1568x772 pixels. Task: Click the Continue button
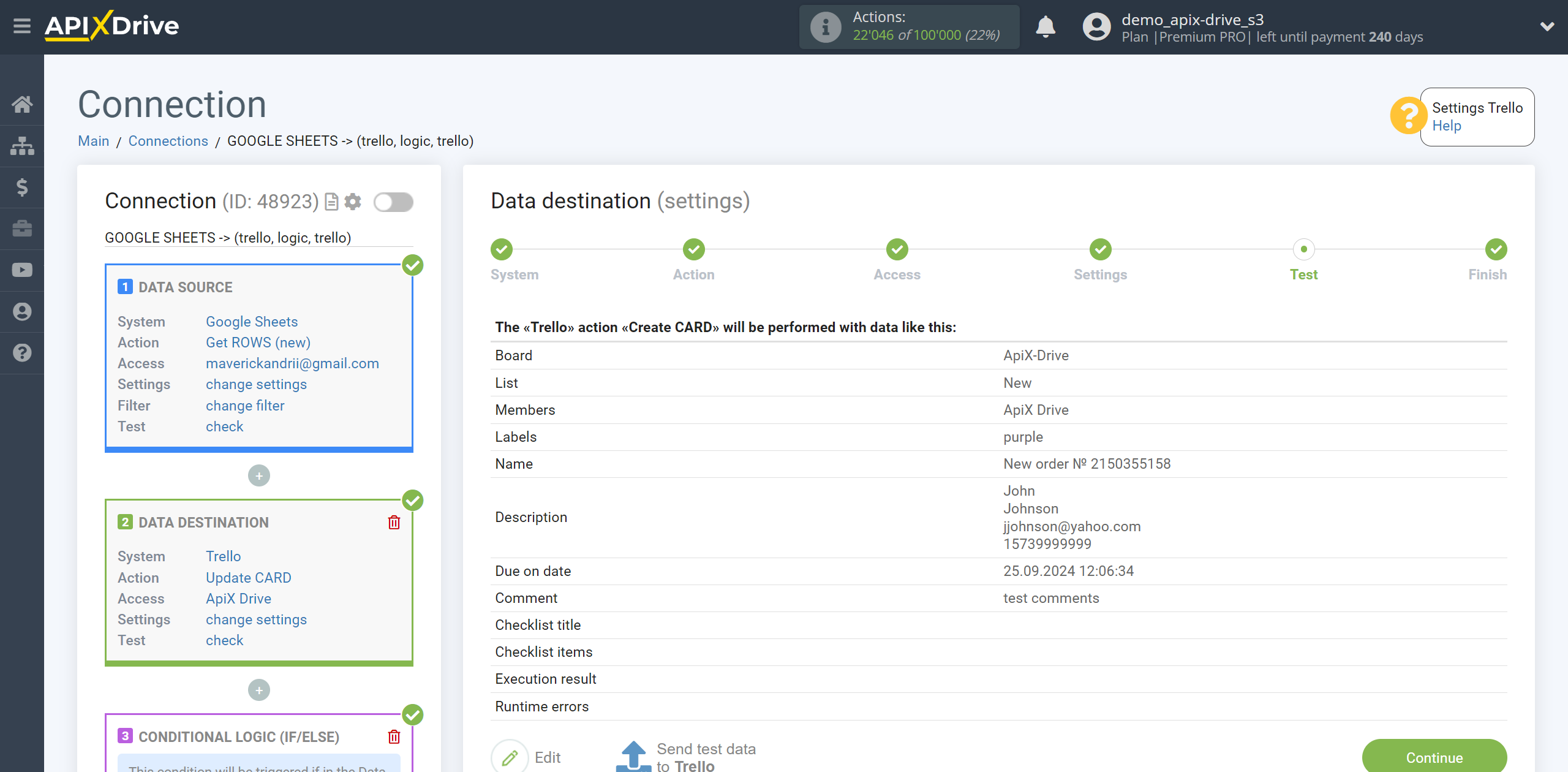coord(1434,757)
